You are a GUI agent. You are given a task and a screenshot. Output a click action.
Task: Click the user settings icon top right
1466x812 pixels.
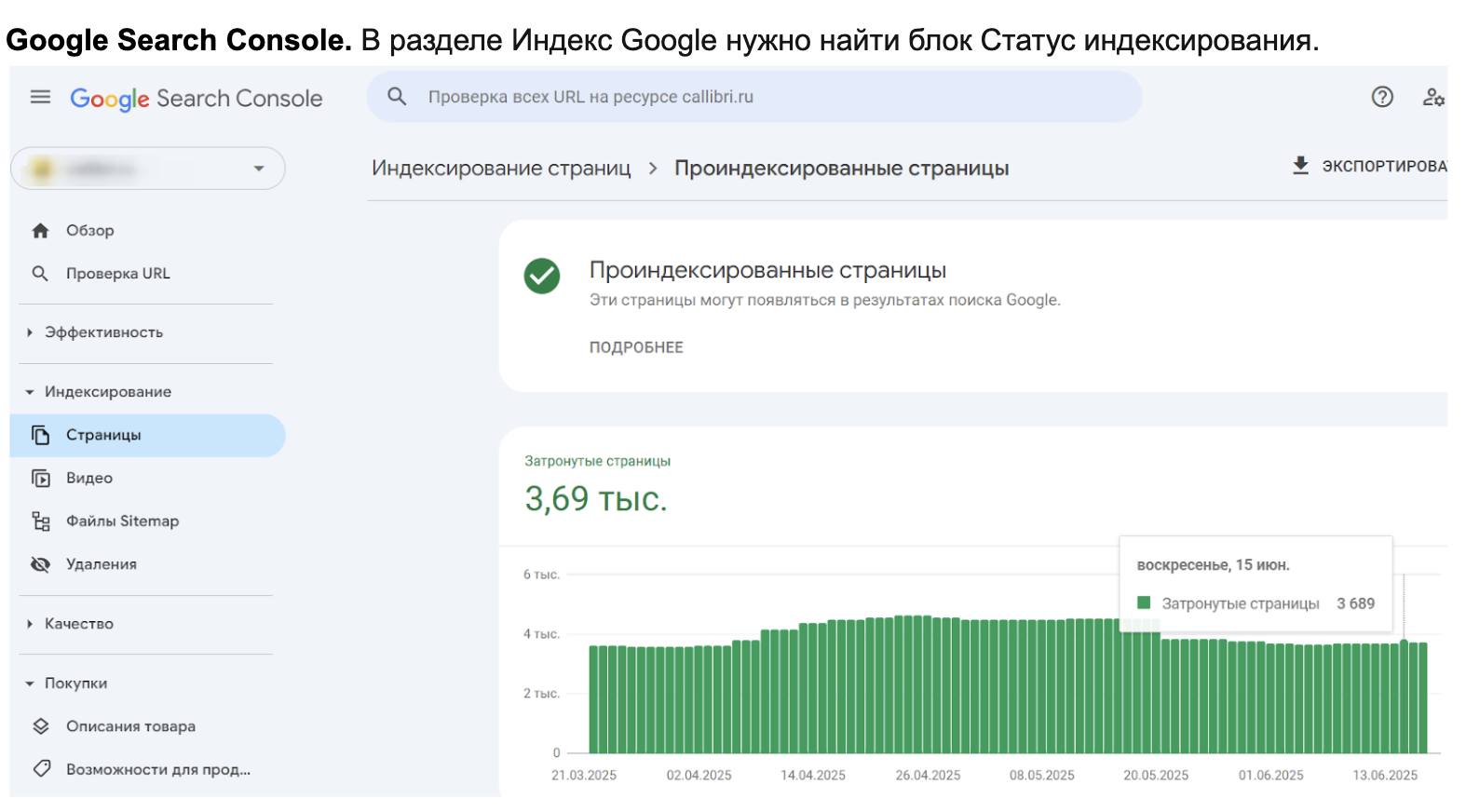click(x=1433, y=97)
